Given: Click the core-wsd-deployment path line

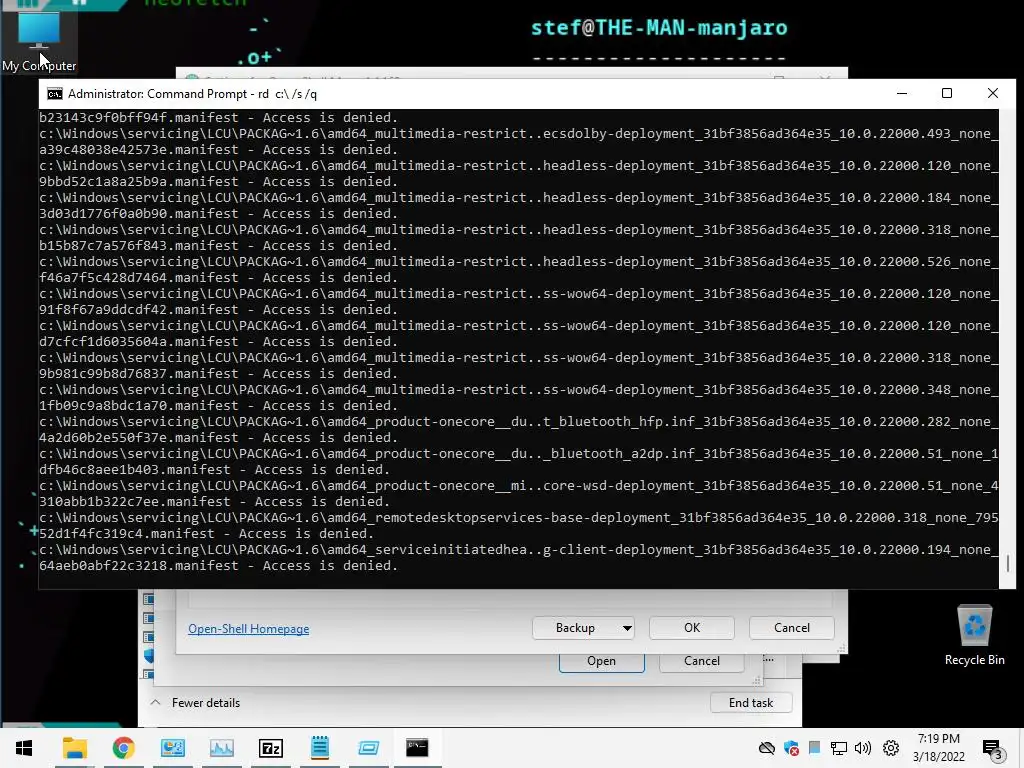Looking at the screenshot, I should pyautogui.click(x=519, y=486).
